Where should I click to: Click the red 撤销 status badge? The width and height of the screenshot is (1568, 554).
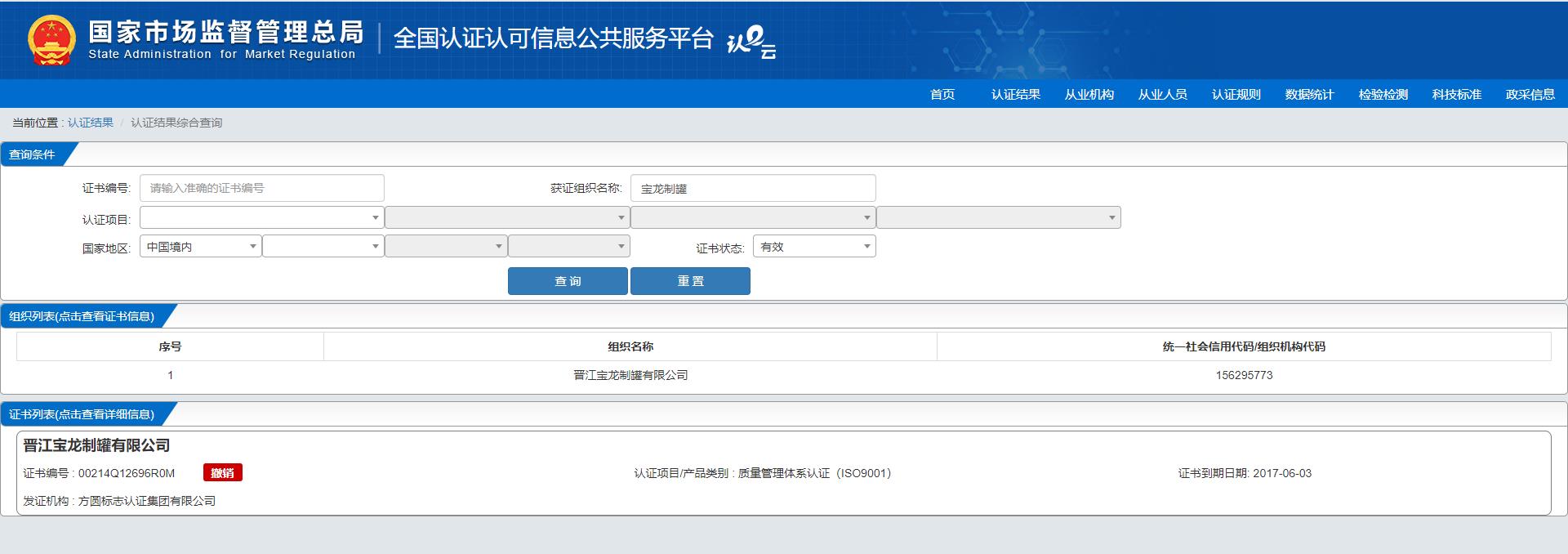click(x=223, y=473)
